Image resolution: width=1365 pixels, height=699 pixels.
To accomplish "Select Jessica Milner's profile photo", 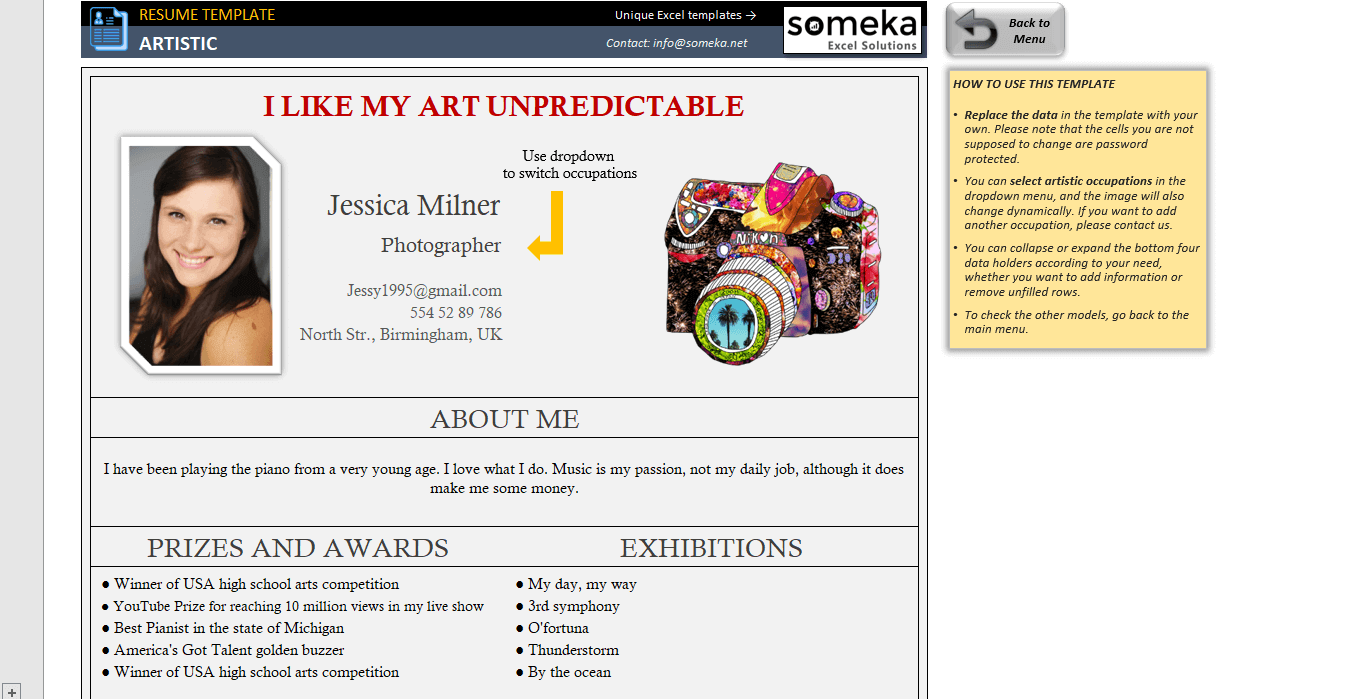I will [x=200, y=255].
